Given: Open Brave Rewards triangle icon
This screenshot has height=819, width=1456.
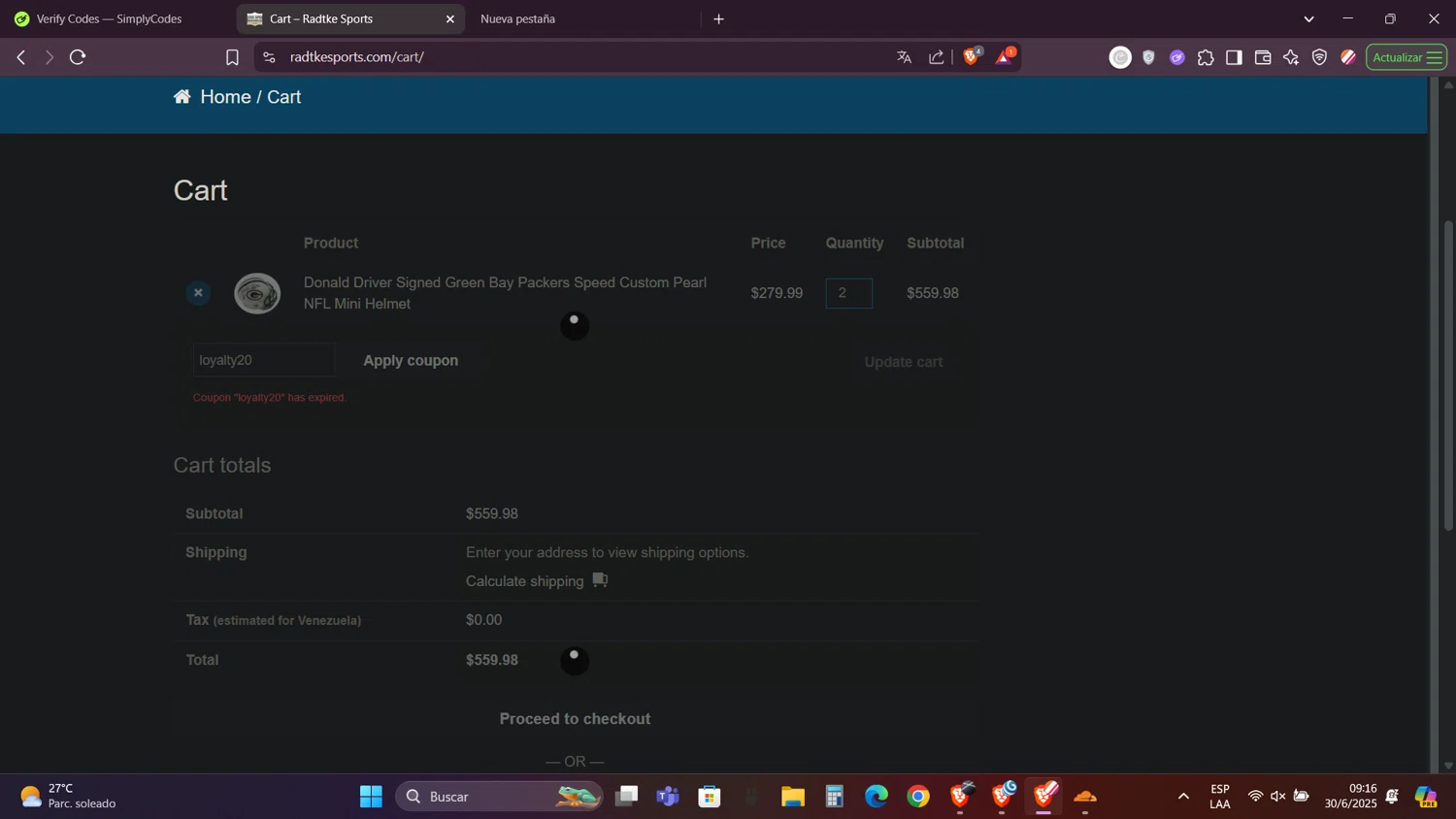Looking at the screenshot, I should point(1005,56).
